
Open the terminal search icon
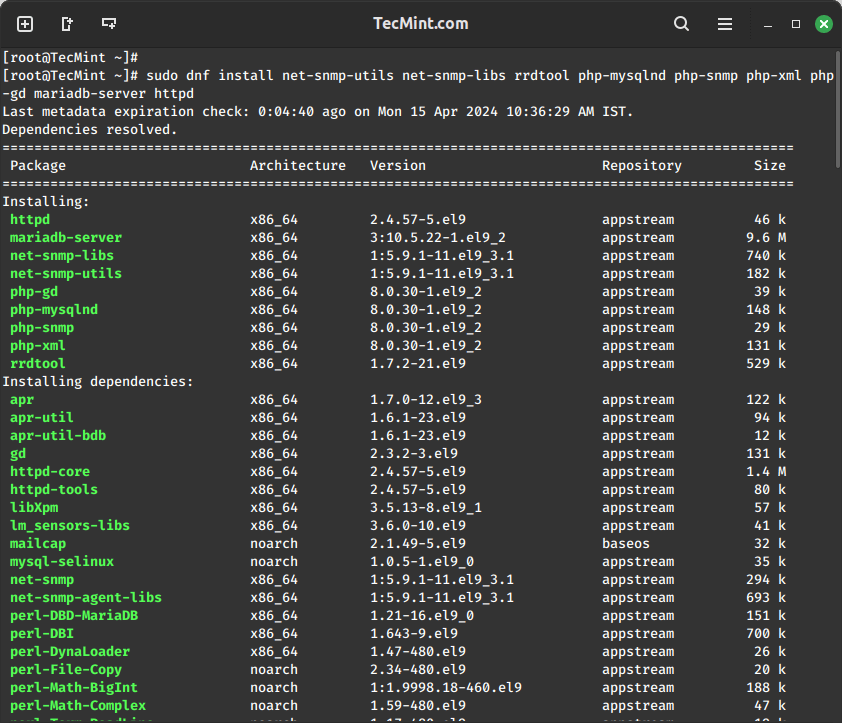pyautogui.click(x=681, y=24)
